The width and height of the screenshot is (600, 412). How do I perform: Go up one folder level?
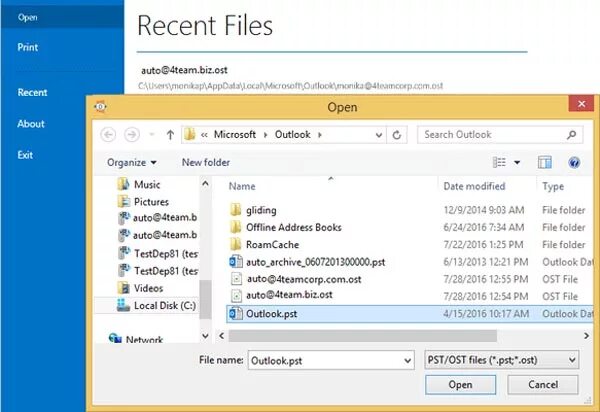(x=170, y=135)
